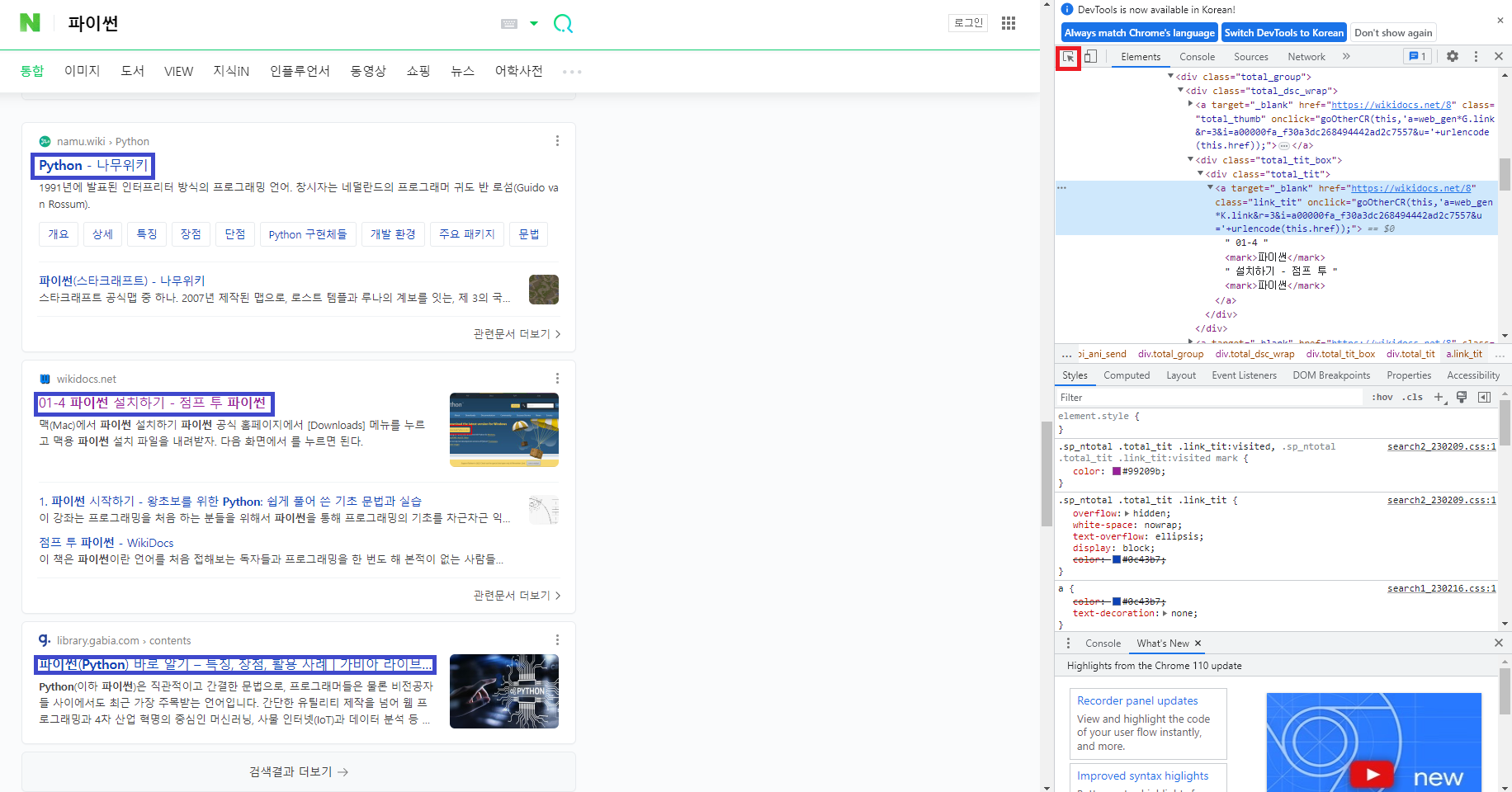
Task: Collapse the div total_tit_box node
Action: click(1190, 160)
